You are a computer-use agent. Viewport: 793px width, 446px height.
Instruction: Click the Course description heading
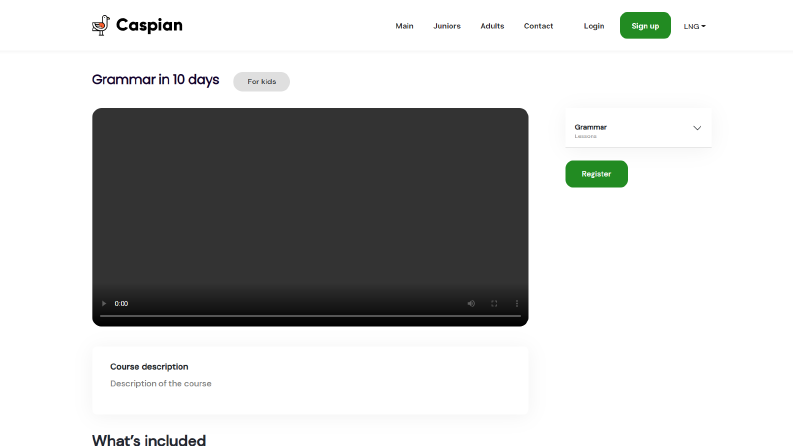tap(149, 367)
